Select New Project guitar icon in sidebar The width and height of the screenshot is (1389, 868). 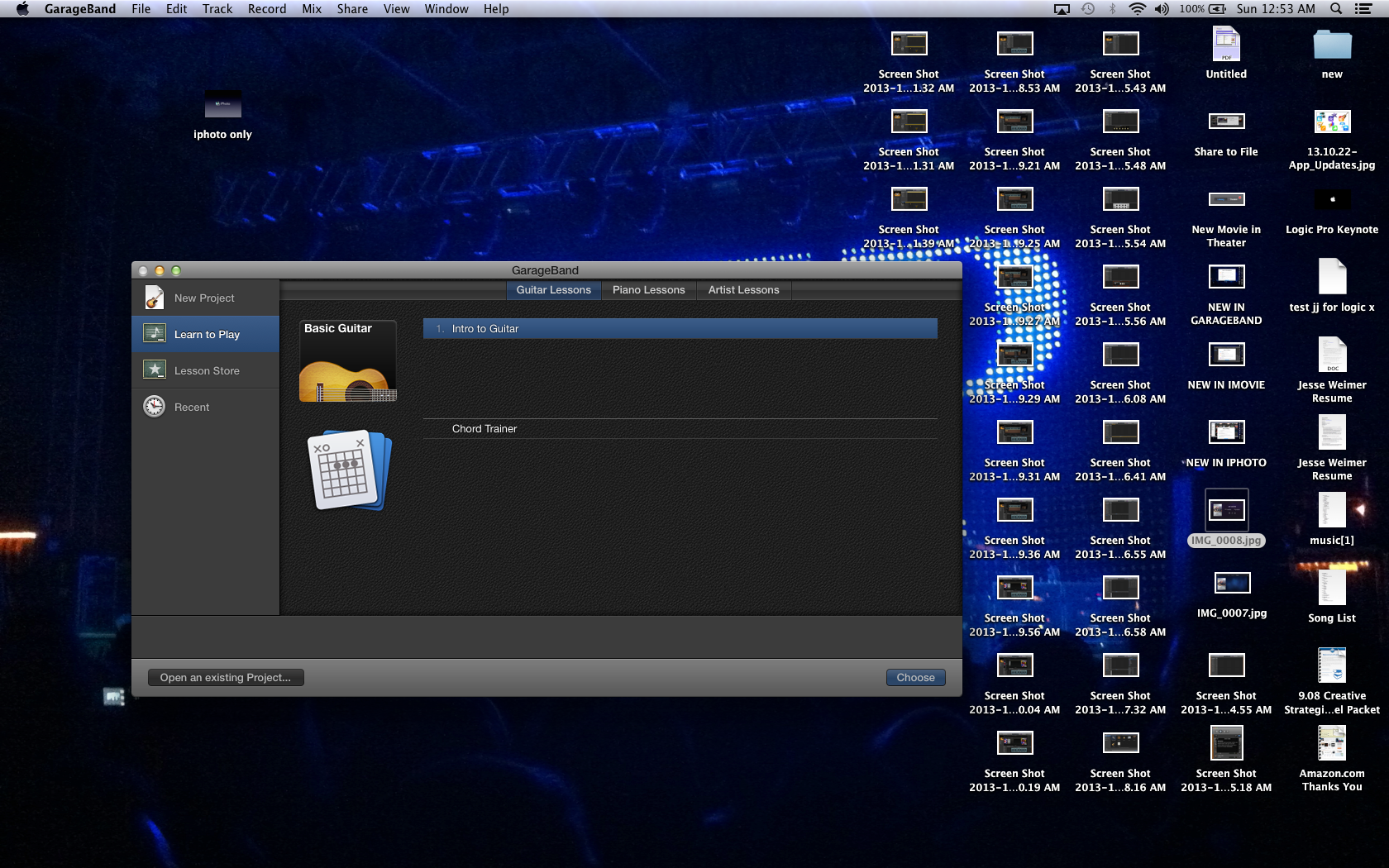tap(155, 298)
